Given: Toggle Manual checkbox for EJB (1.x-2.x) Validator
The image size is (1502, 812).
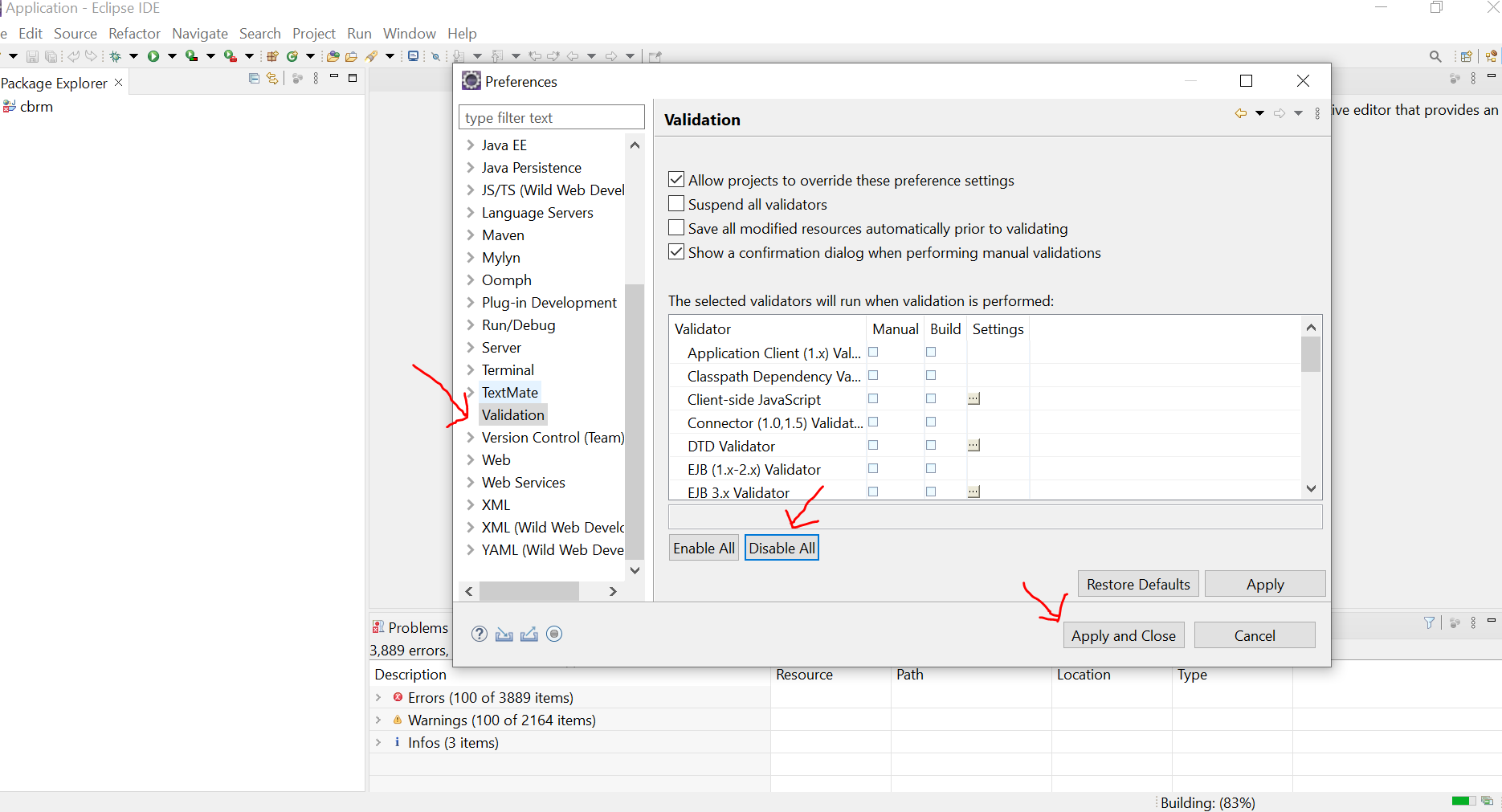Looking at the screenshot, I should pyautogui.click(x=873, y=468).
